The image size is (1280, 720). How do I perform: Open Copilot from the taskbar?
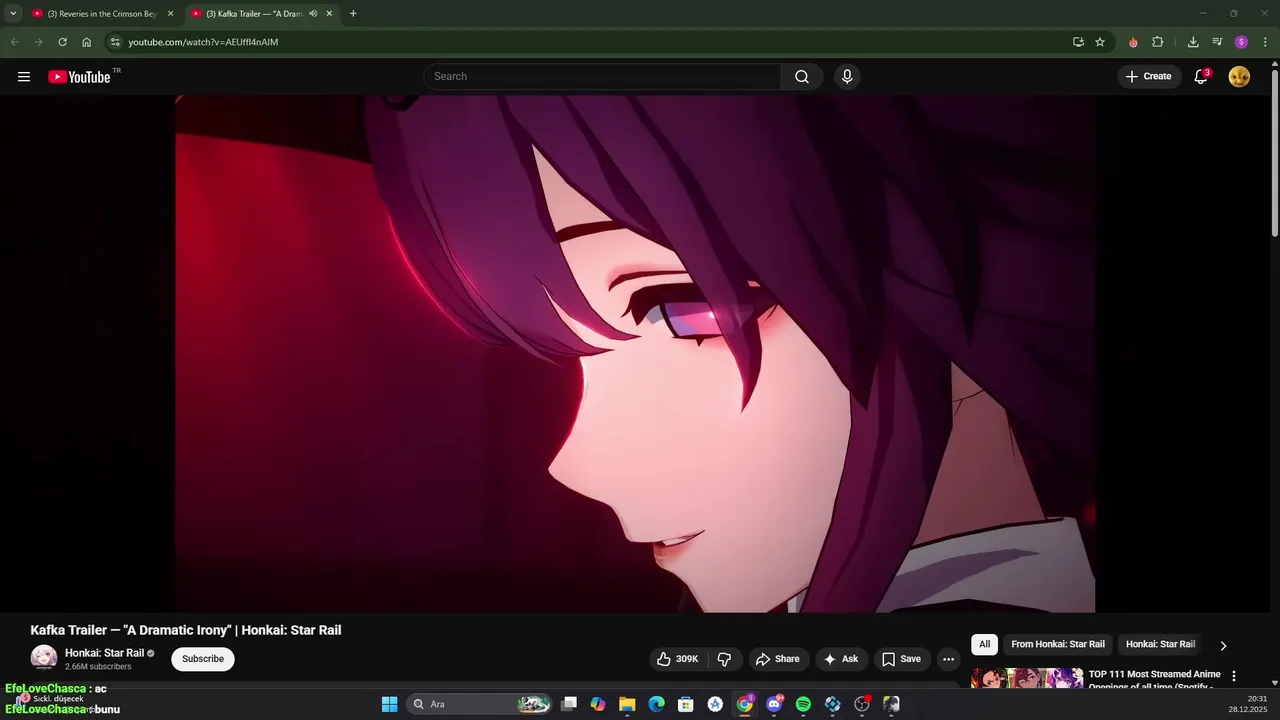(598, 704)
